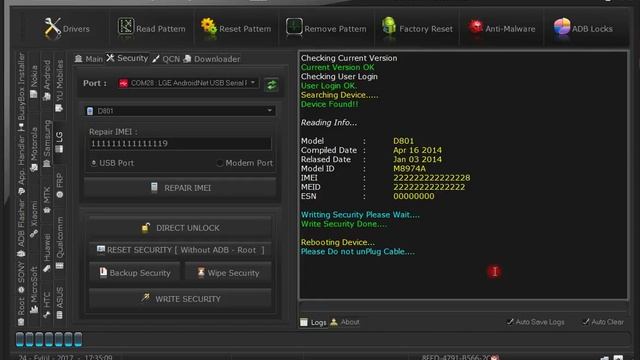
Task: Click the 'Write Security Done' log line
Action: tap(344, 224)
